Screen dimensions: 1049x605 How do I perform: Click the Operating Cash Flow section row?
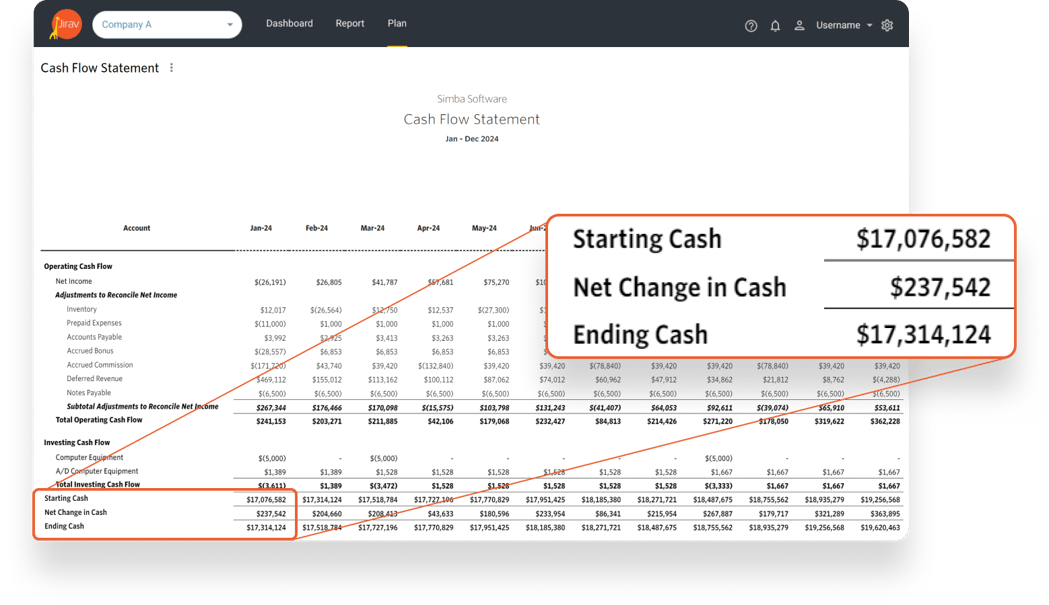(78, 267)
